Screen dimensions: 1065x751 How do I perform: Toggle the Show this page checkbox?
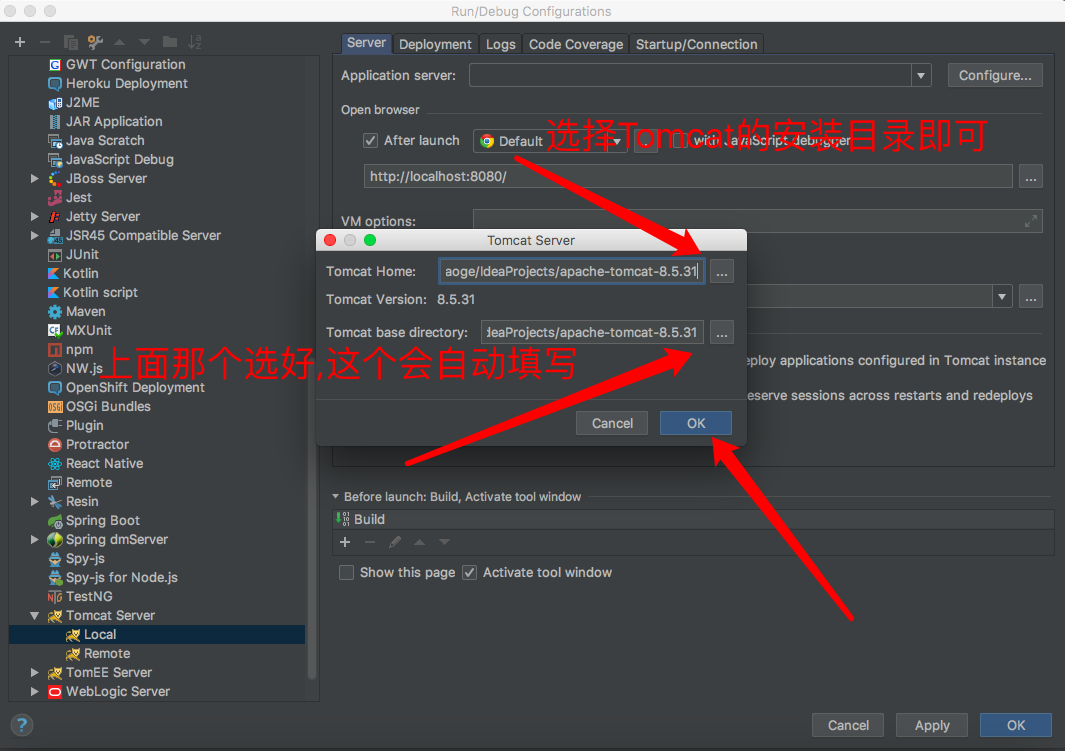point(346,572)
